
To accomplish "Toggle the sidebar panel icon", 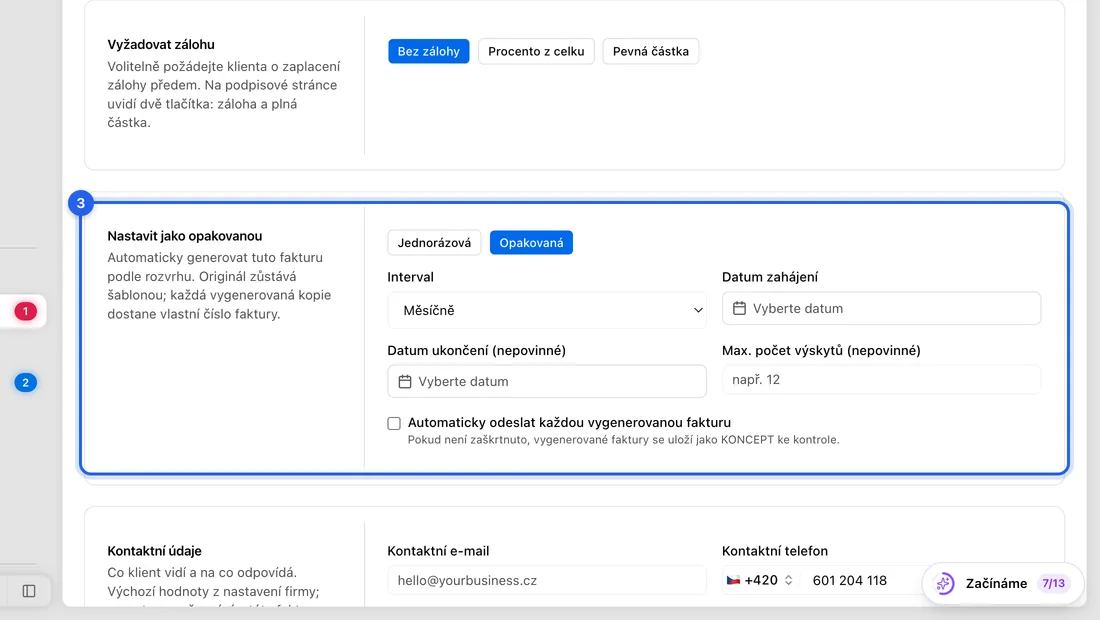I will [29, 591].
